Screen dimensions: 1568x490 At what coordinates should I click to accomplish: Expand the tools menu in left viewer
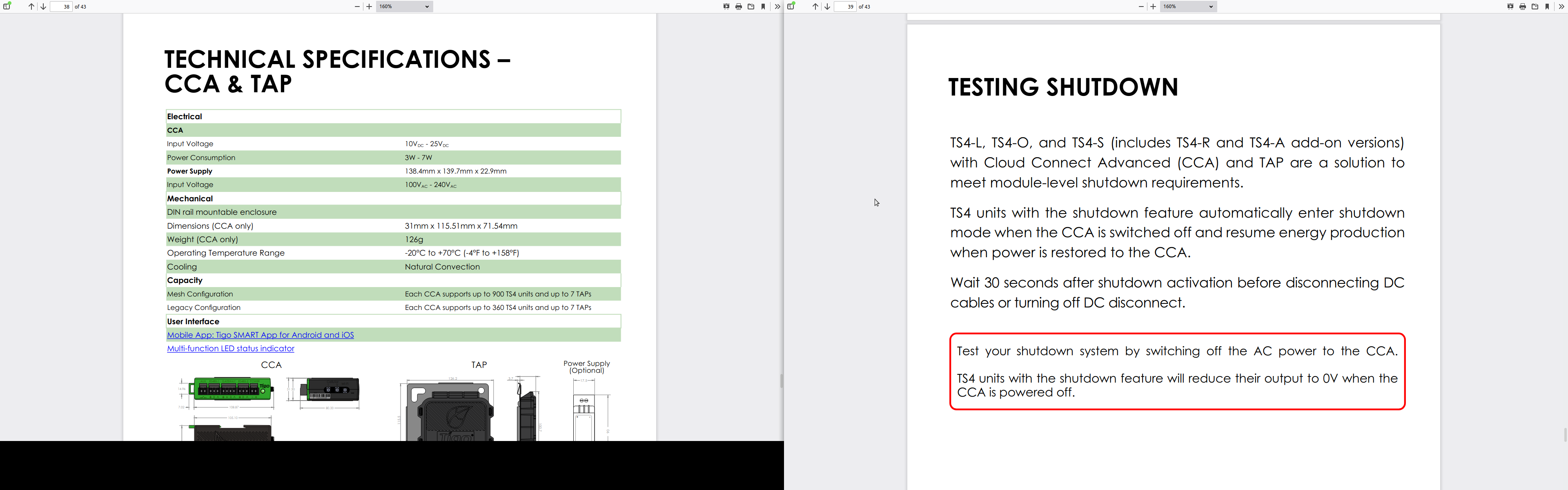[777, 7]
